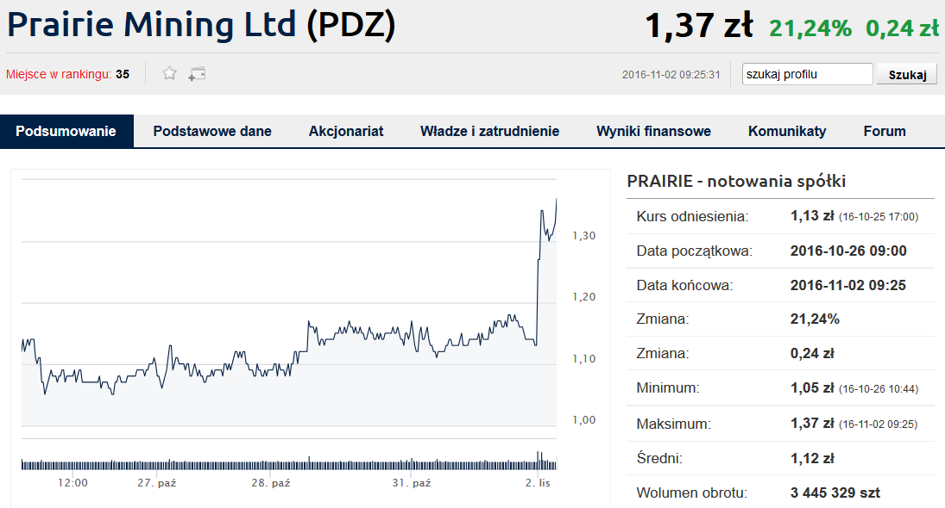Click the price spike peak on chart
945x508 pixels.
click(556, 200)
